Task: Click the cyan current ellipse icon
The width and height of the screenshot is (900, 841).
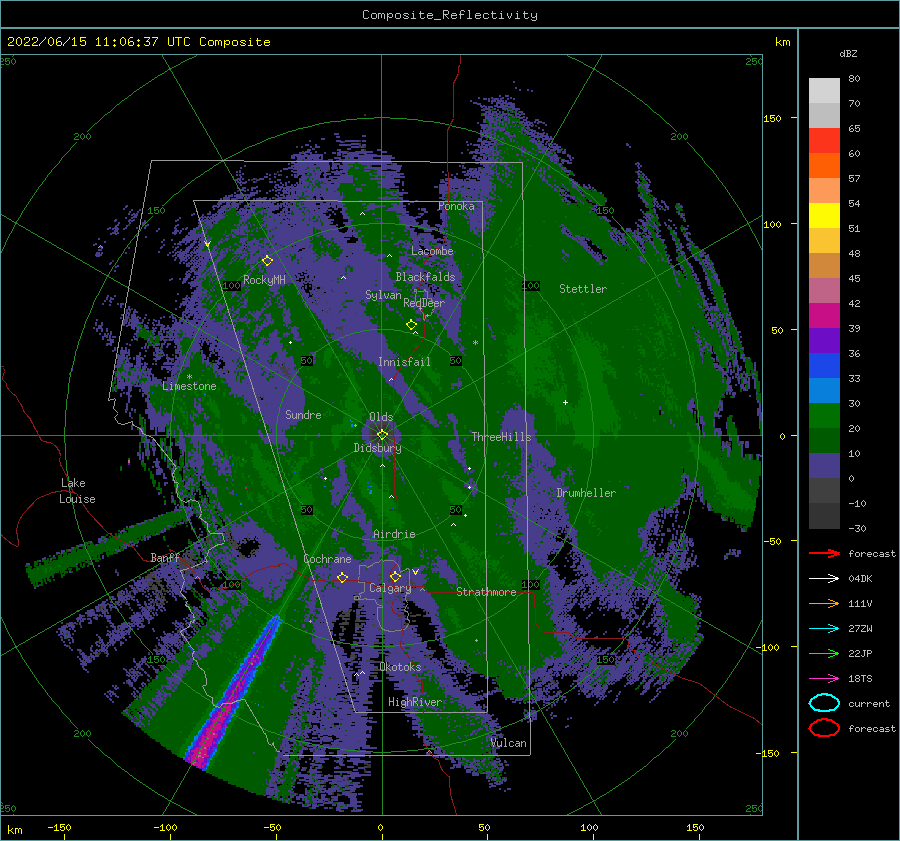Action: [x=824, y=703]
